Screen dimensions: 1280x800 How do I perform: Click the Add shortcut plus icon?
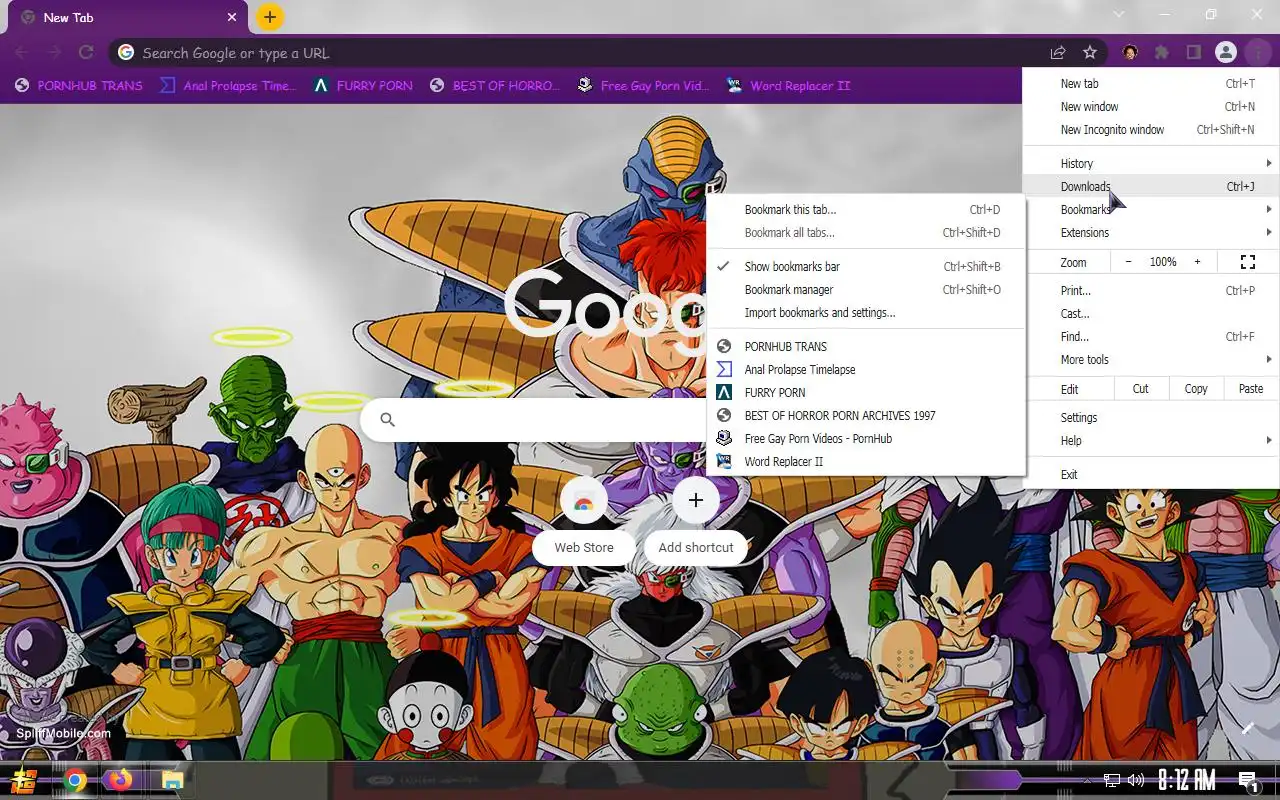[696, 500]
